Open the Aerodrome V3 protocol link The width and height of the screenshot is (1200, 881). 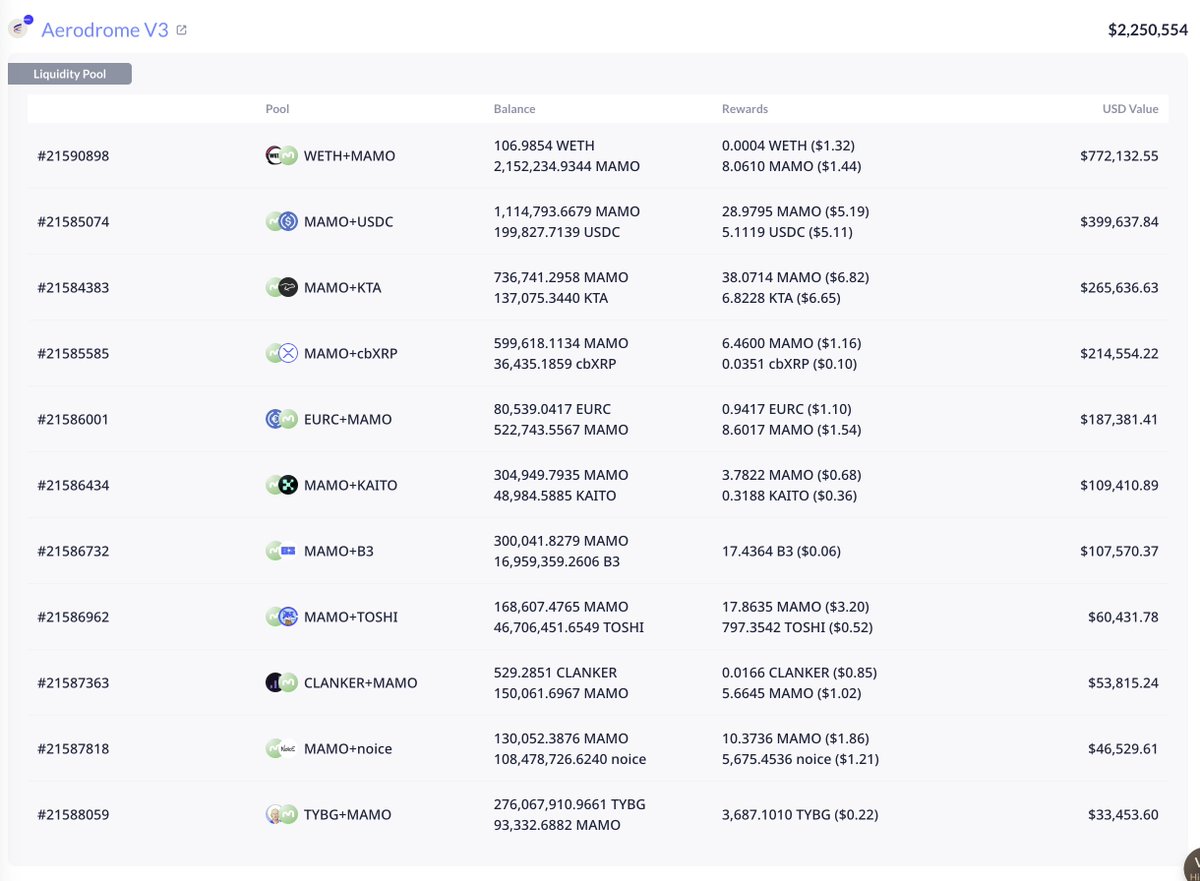(105, 30)
